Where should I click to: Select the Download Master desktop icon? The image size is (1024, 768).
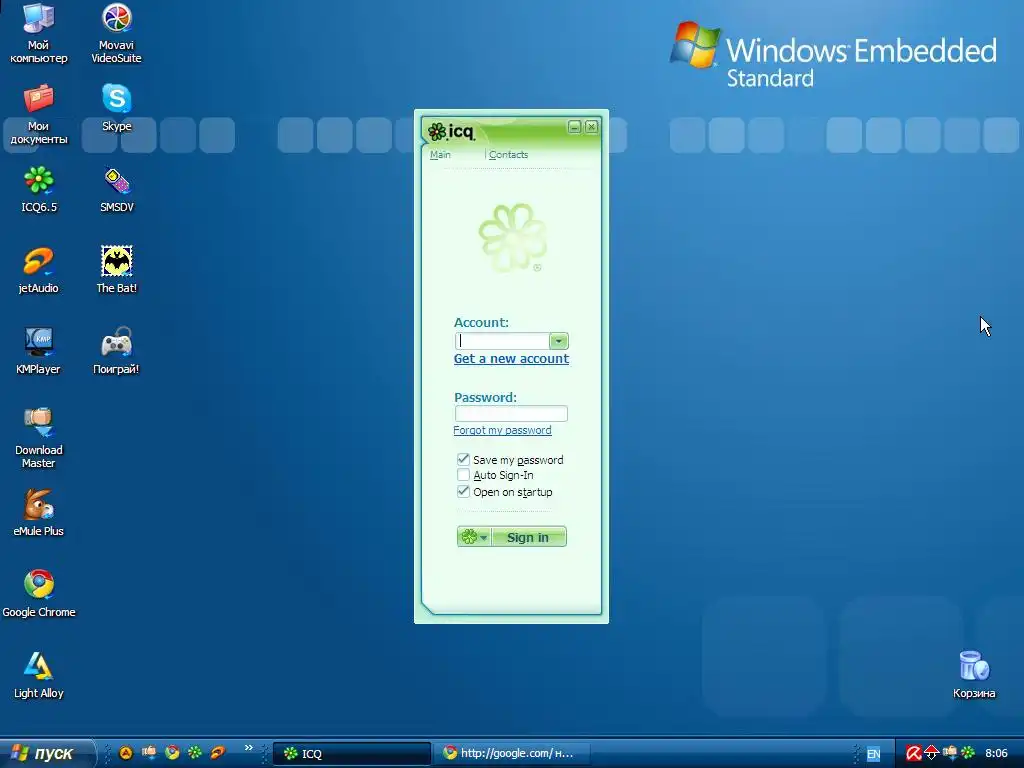39,438
